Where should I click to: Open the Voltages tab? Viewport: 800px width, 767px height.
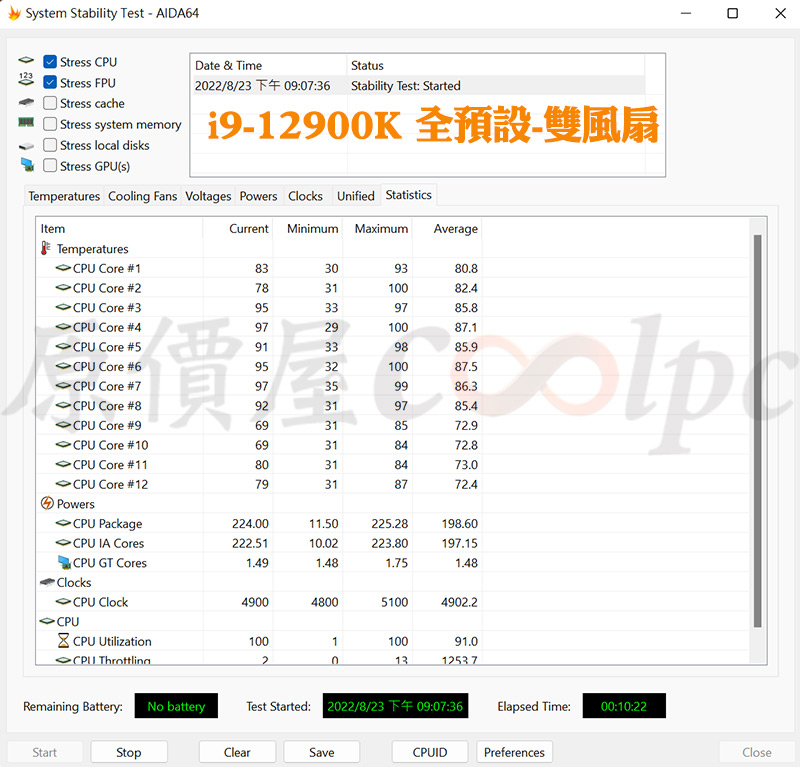(x=208, y=196)
